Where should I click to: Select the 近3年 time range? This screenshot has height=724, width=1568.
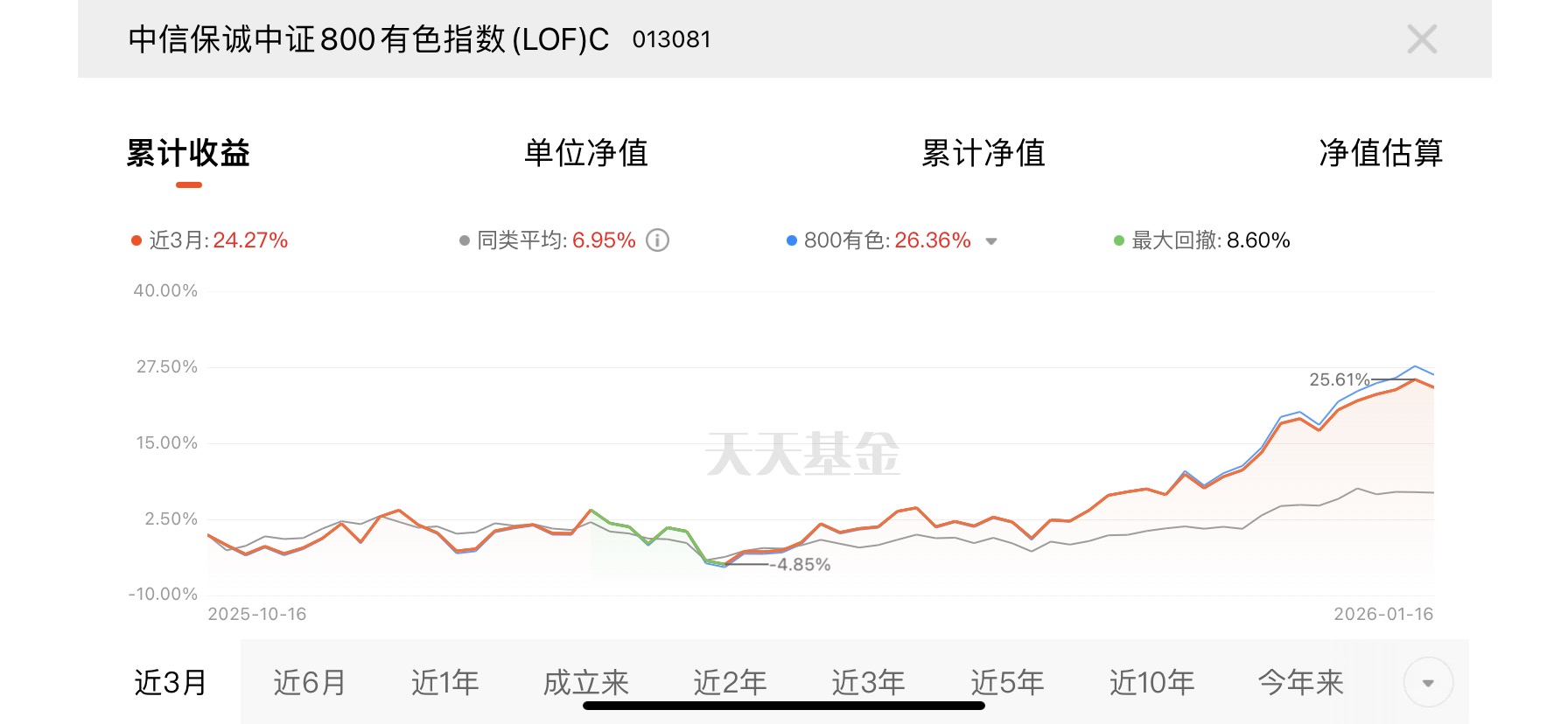tap(868, 682)
